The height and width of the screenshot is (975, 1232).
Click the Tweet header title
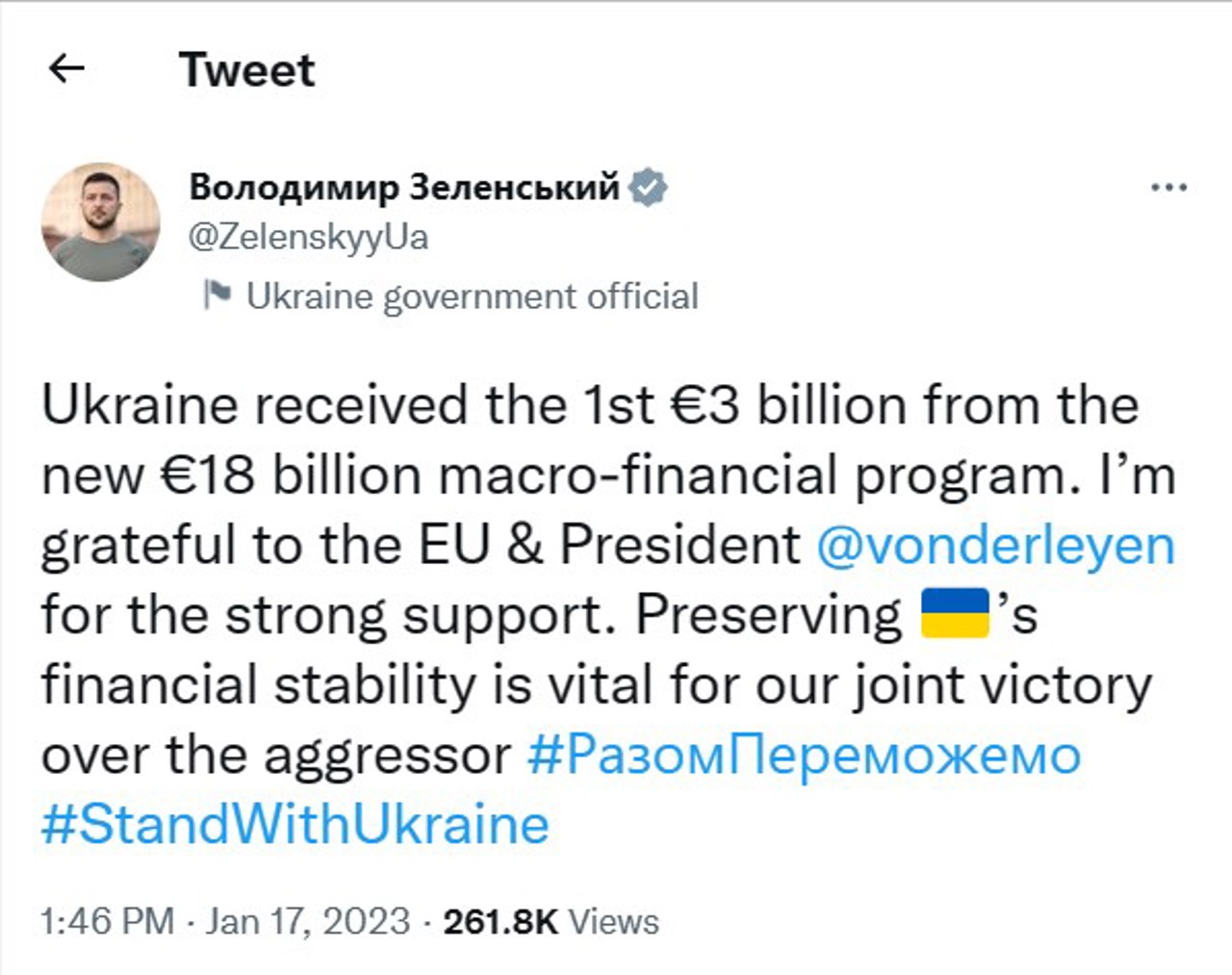pyautogui.click(x=246, y=70)
